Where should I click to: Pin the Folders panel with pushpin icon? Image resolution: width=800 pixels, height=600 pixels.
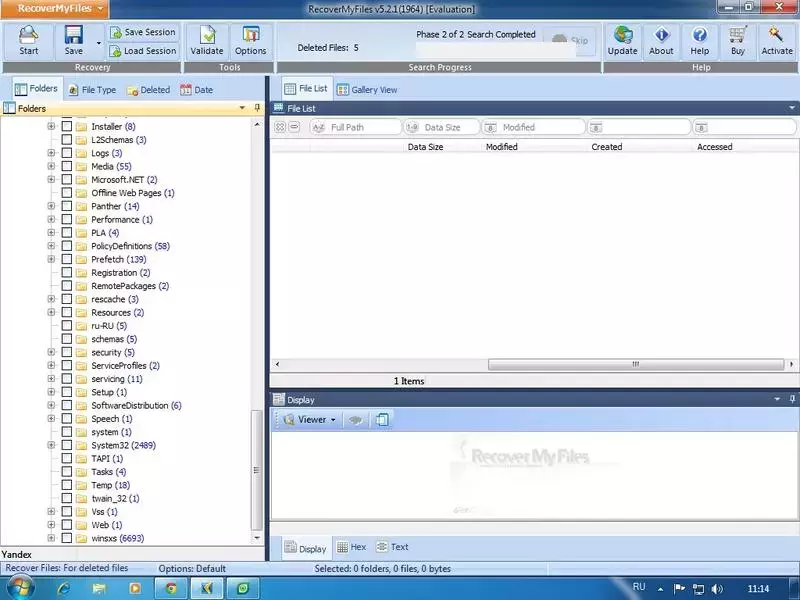(257, 108)
